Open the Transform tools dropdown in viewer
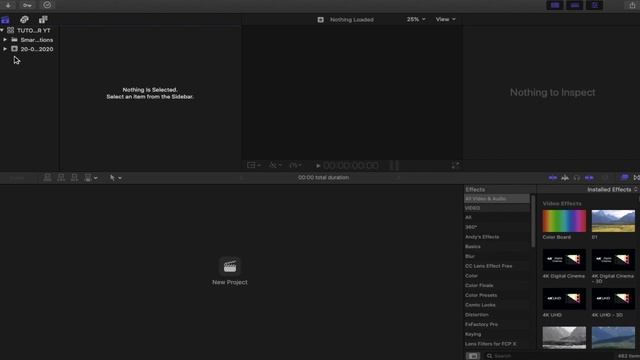 pyautogui.click(x=254, y=165)
